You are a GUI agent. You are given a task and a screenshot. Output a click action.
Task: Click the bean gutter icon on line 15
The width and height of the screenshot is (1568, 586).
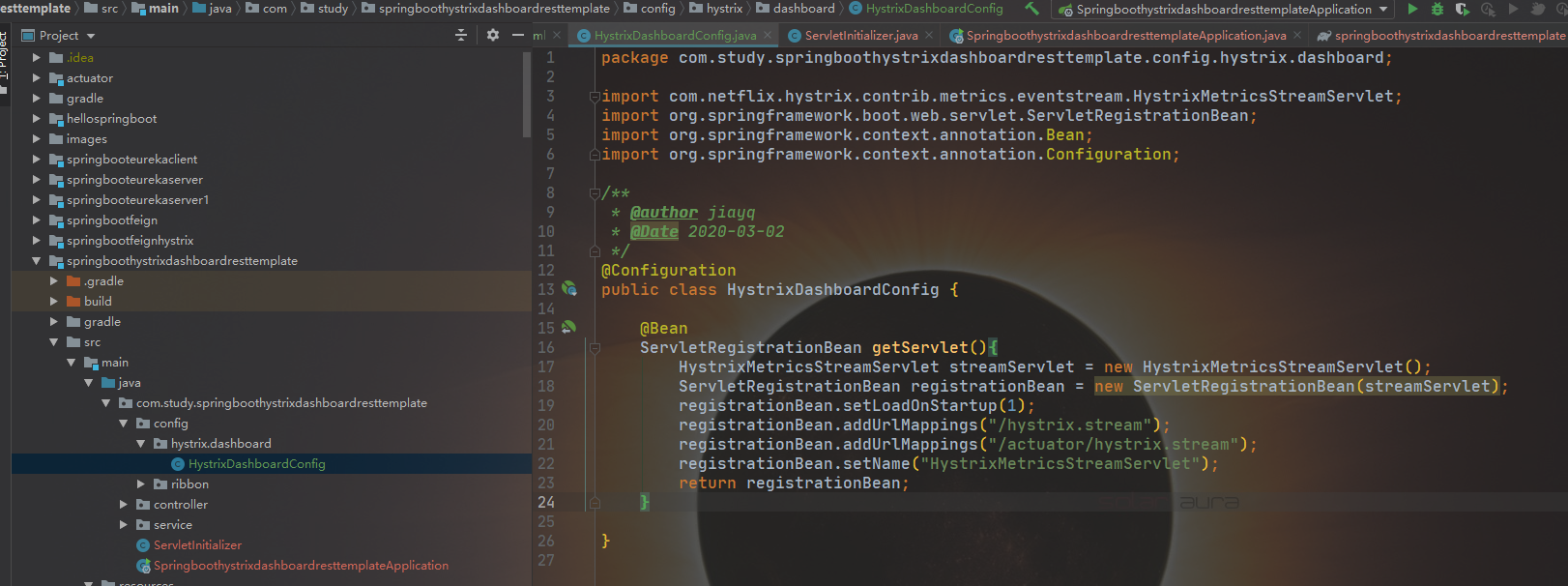pyautogui.click(x=568, y=327)
